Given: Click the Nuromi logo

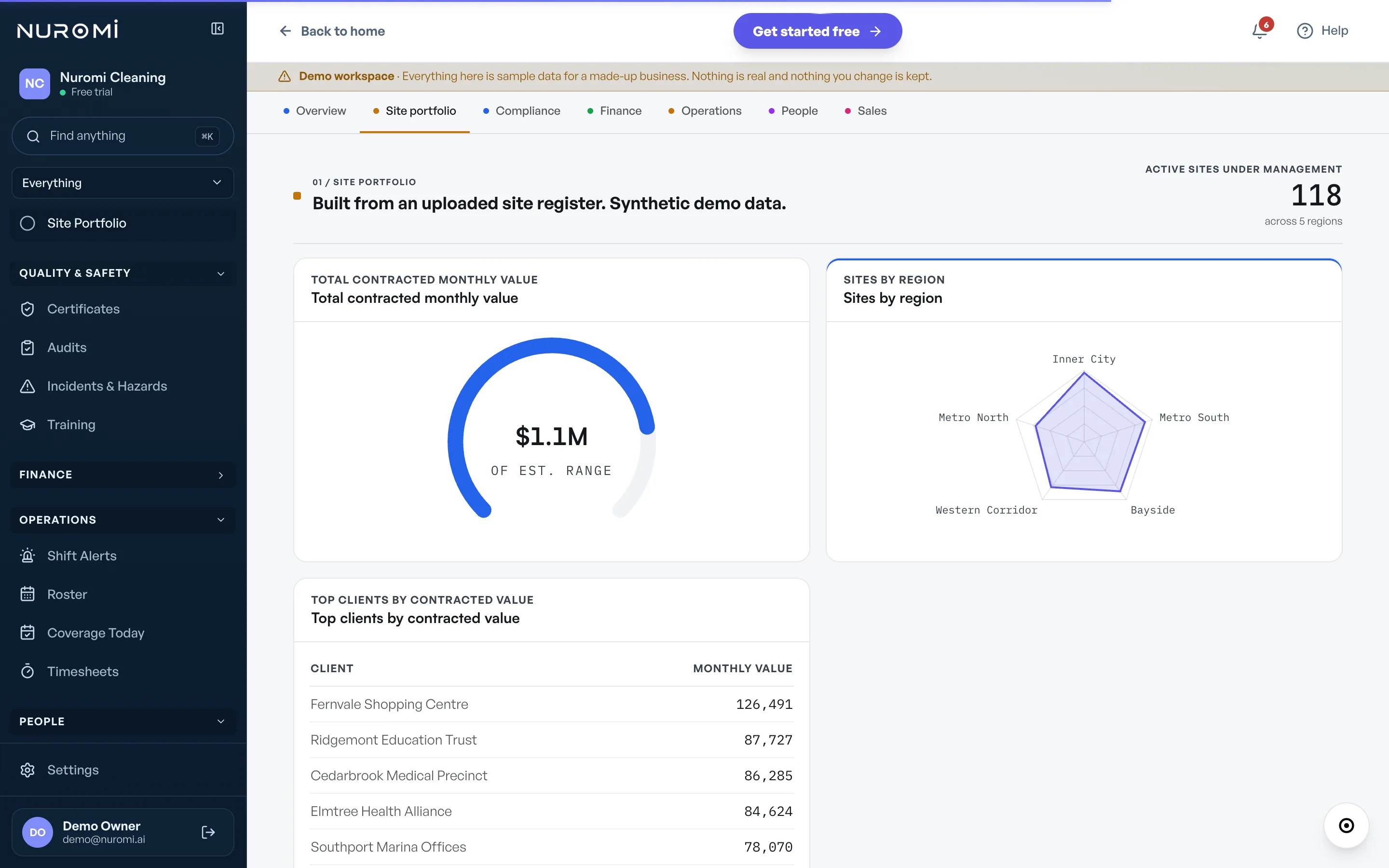Looking at the screenshot, I should click(x=68, y=29).
